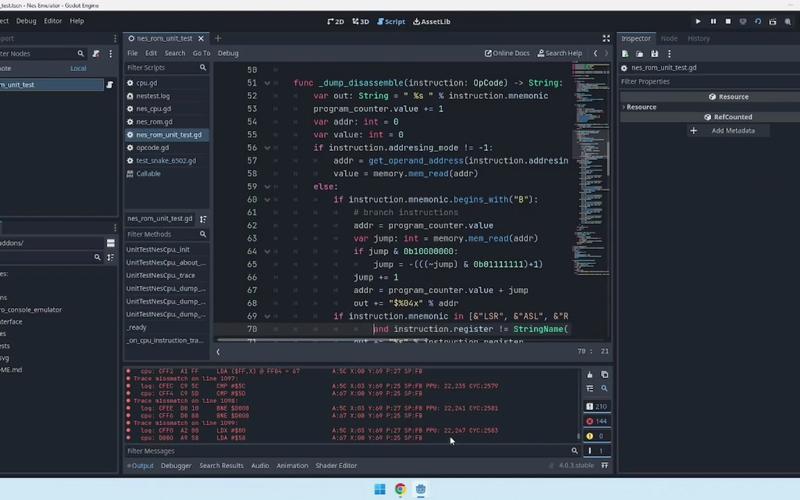The height and width of the screenshot is (500, 800).
Task: Fold the else block at line 59
Action: coord(267,187)
